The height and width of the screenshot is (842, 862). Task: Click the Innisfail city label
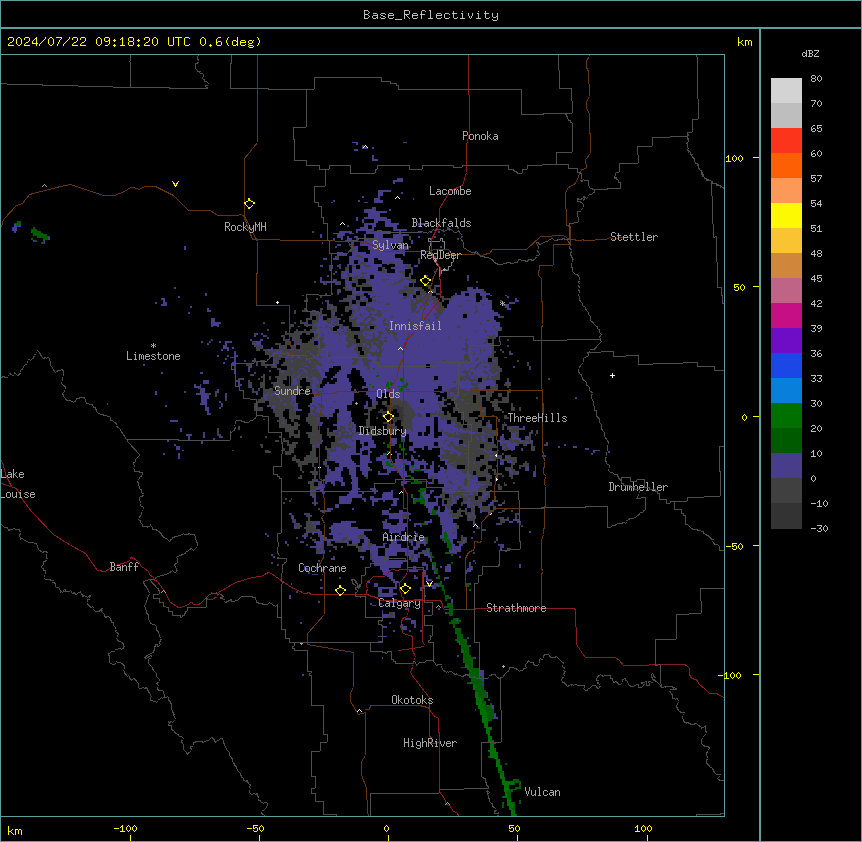pos(415,326)
